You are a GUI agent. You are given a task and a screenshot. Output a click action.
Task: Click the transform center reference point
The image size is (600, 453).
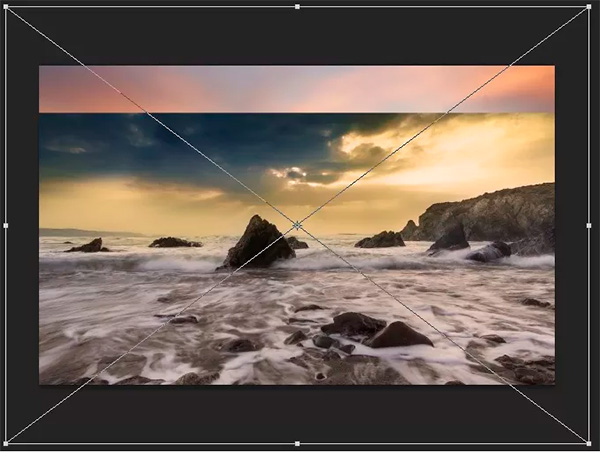(x=297, y=225)
